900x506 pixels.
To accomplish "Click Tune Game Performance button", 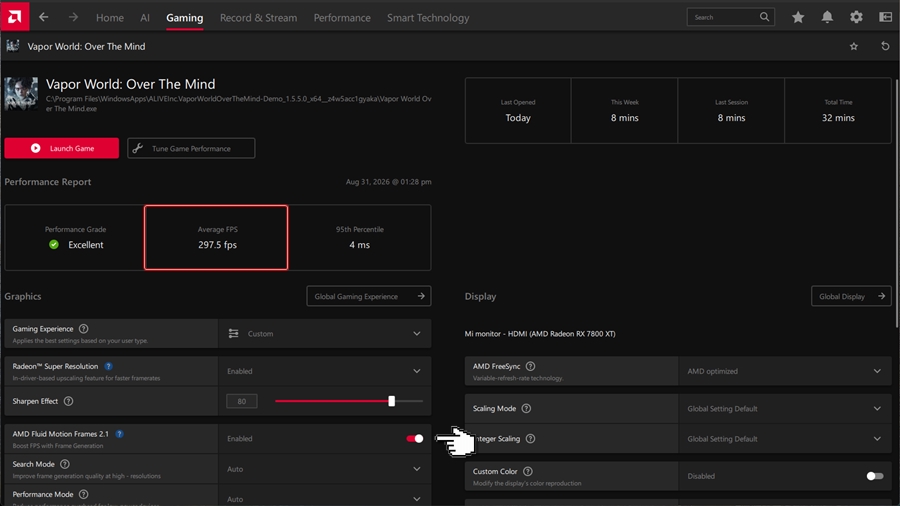I will 191,148.
